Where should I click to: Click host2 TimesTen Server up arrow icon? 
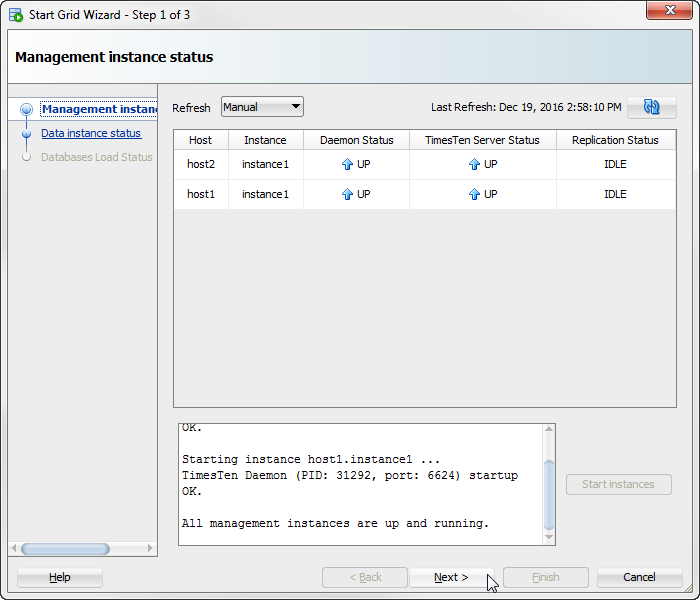pyautogui.click(x=474, y=164)
